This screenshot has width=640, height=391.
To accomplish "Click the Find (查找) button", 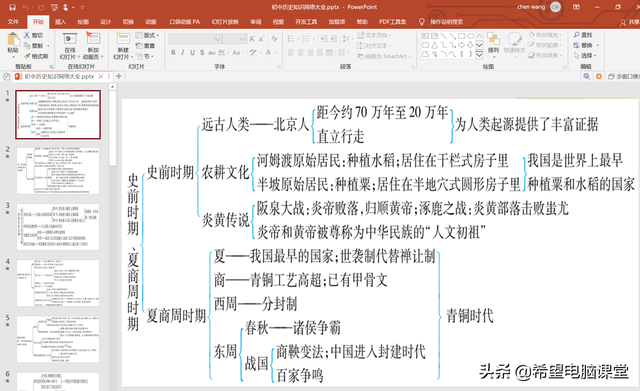I will pyautogui.click(x=583, y=35).
